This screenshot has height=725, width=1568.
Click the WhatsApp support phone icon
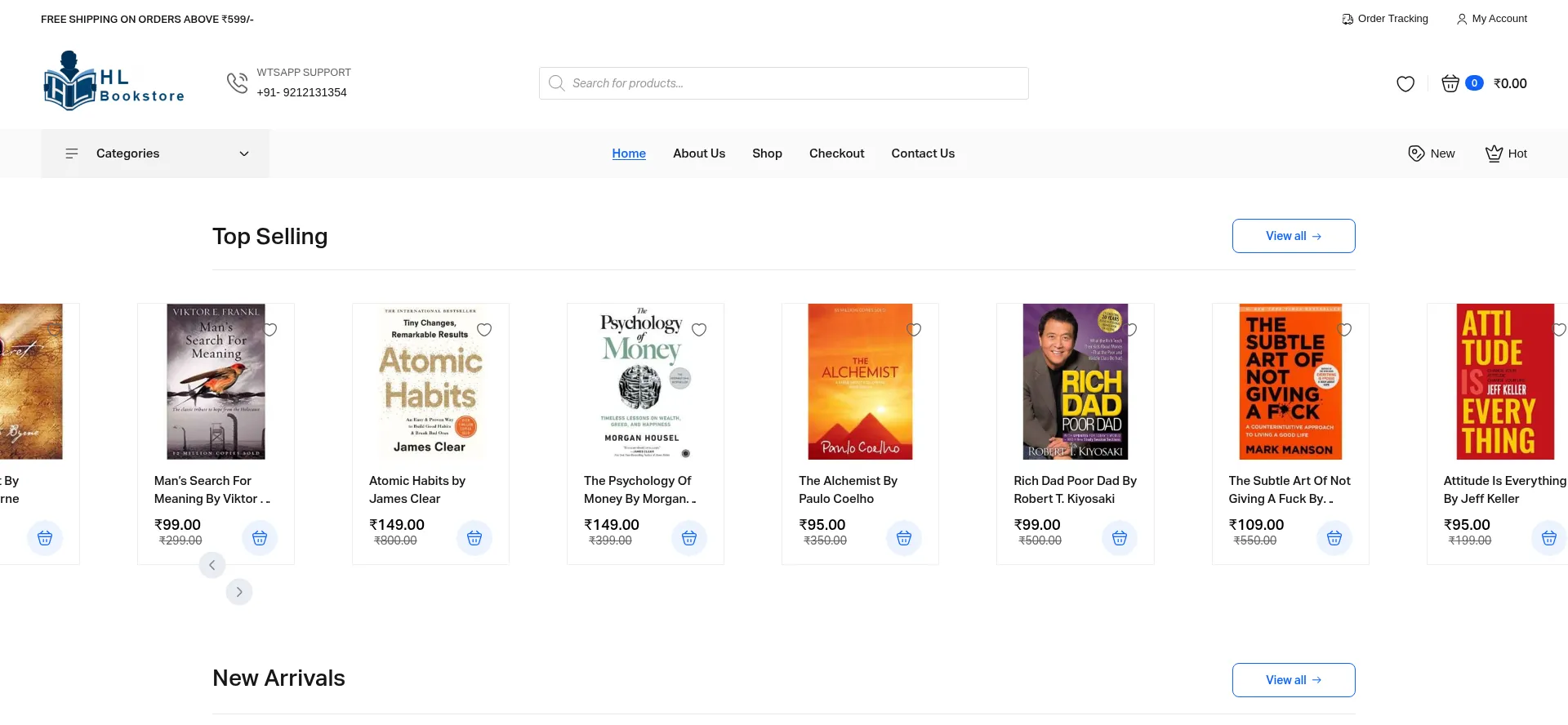click(x=237, y=82)
